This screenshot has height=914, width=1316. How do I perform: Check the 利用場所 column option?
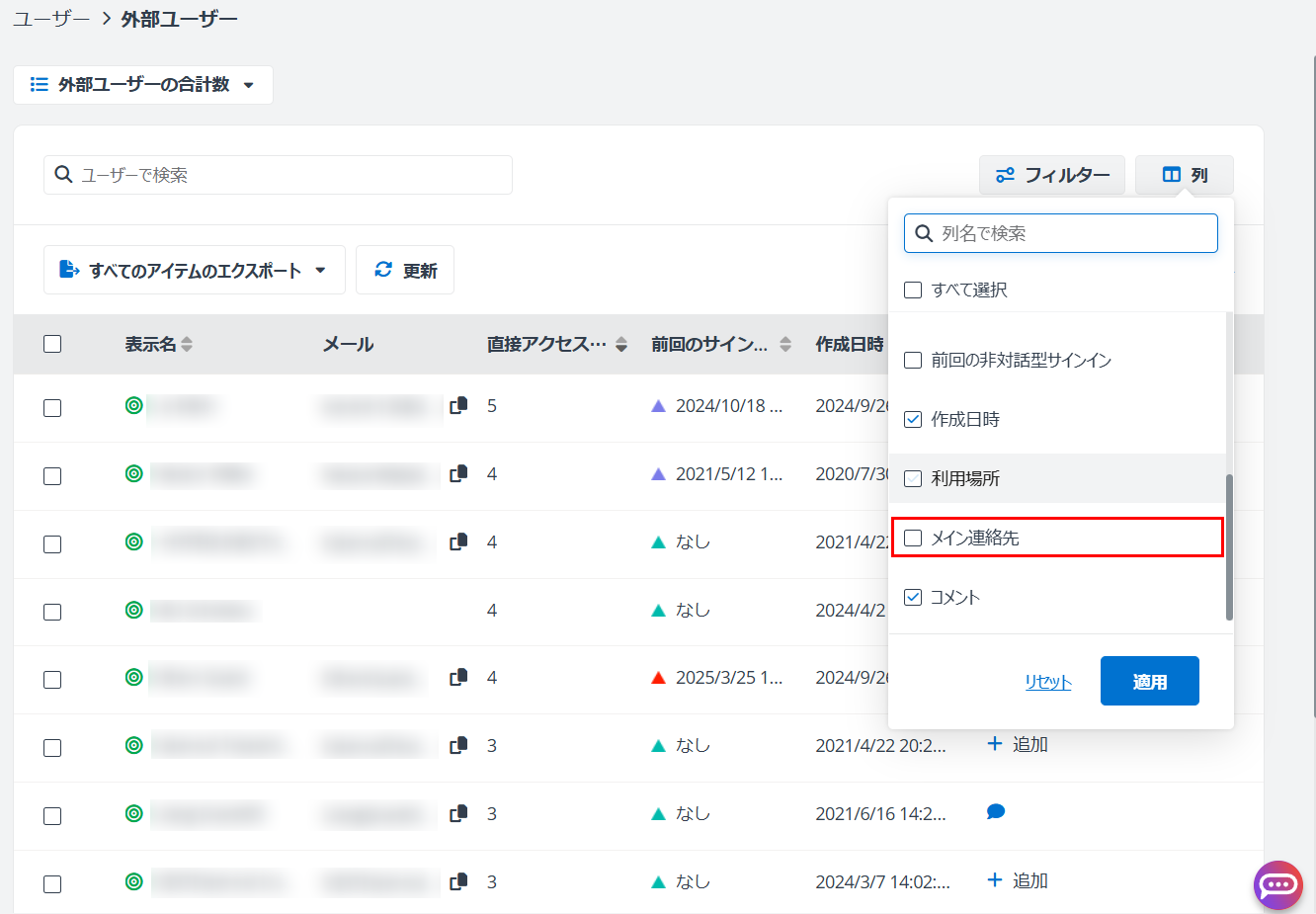(x=913, y=478)
